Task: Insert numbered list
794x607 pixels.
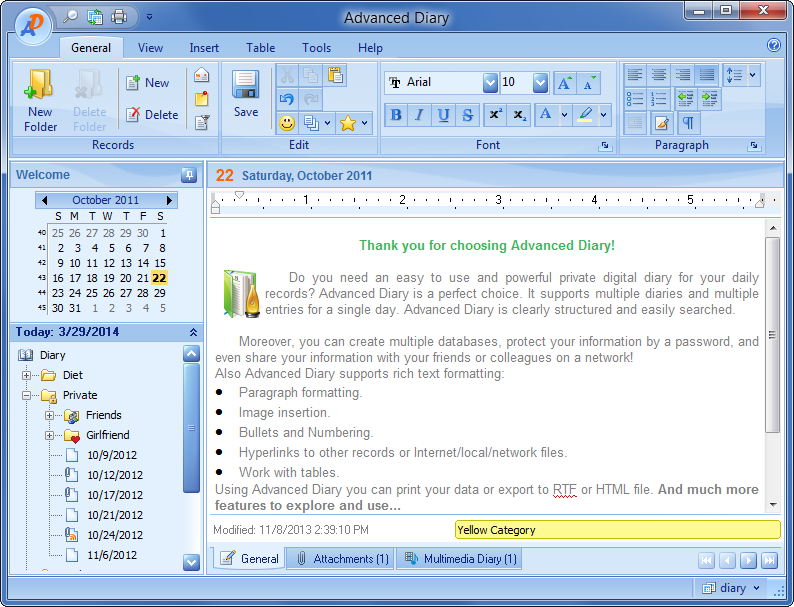Action: click(658, 99)
